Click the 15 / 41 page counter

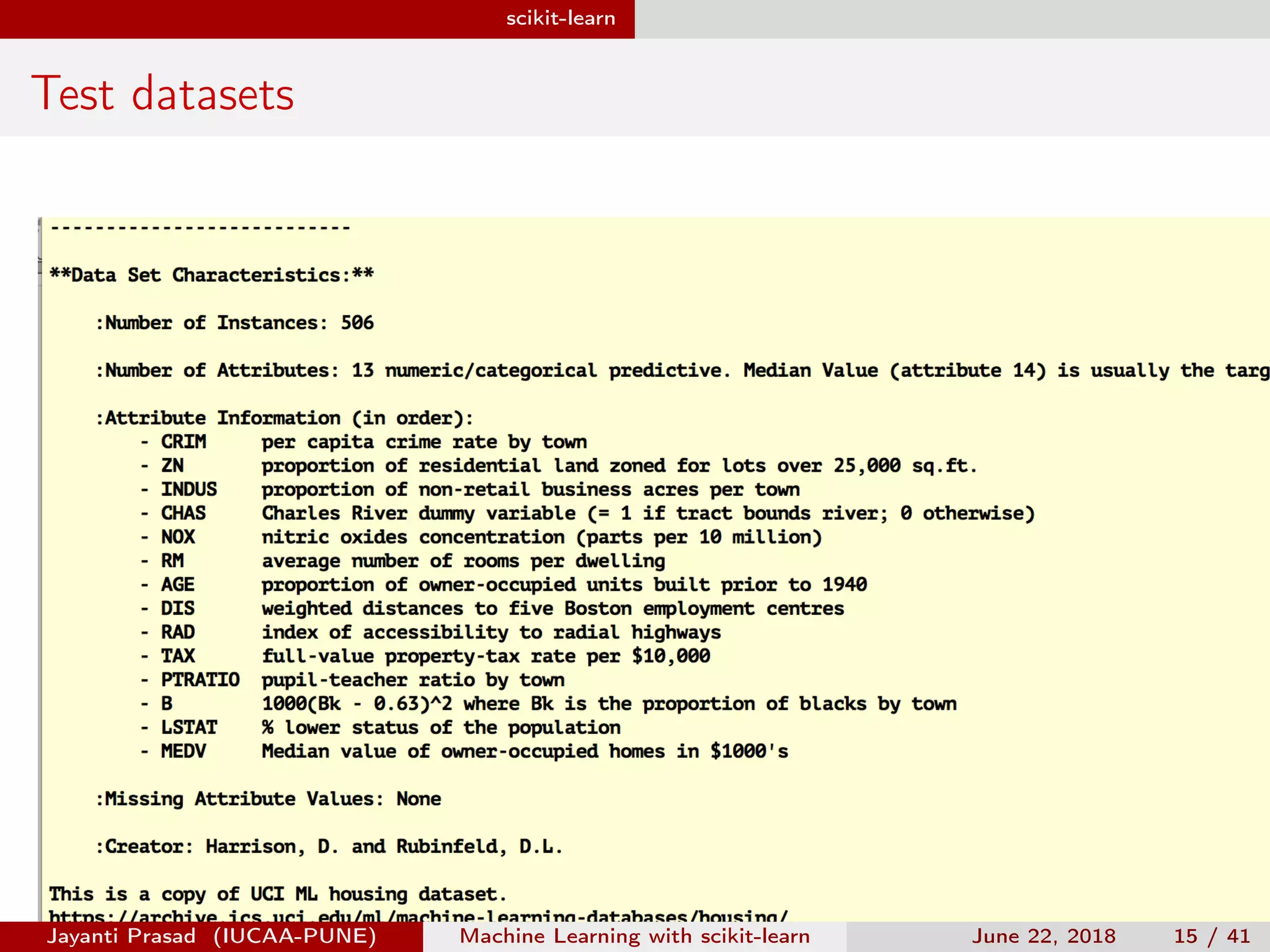point(1211,936)
